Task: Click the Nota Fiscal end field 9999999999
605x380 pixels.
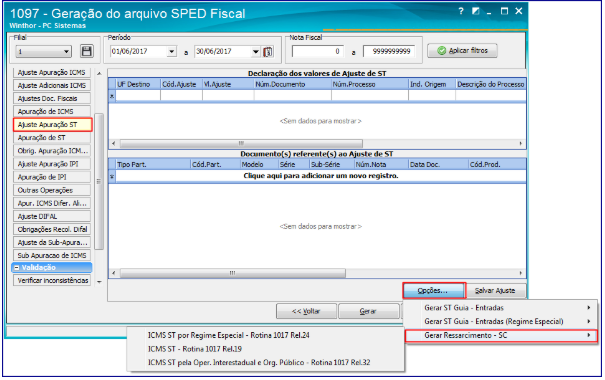Action: click(x=389, y=51)
